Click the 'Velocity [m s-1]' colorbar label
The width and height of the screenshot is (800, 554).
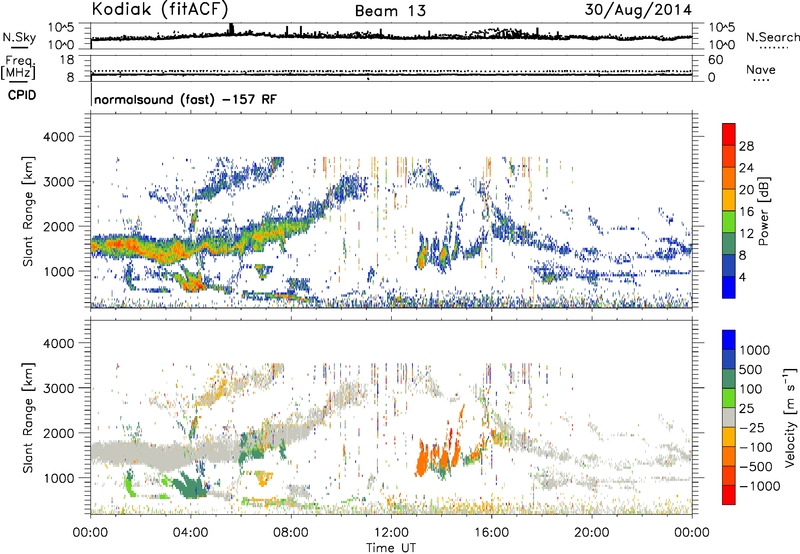pos(790,417)
